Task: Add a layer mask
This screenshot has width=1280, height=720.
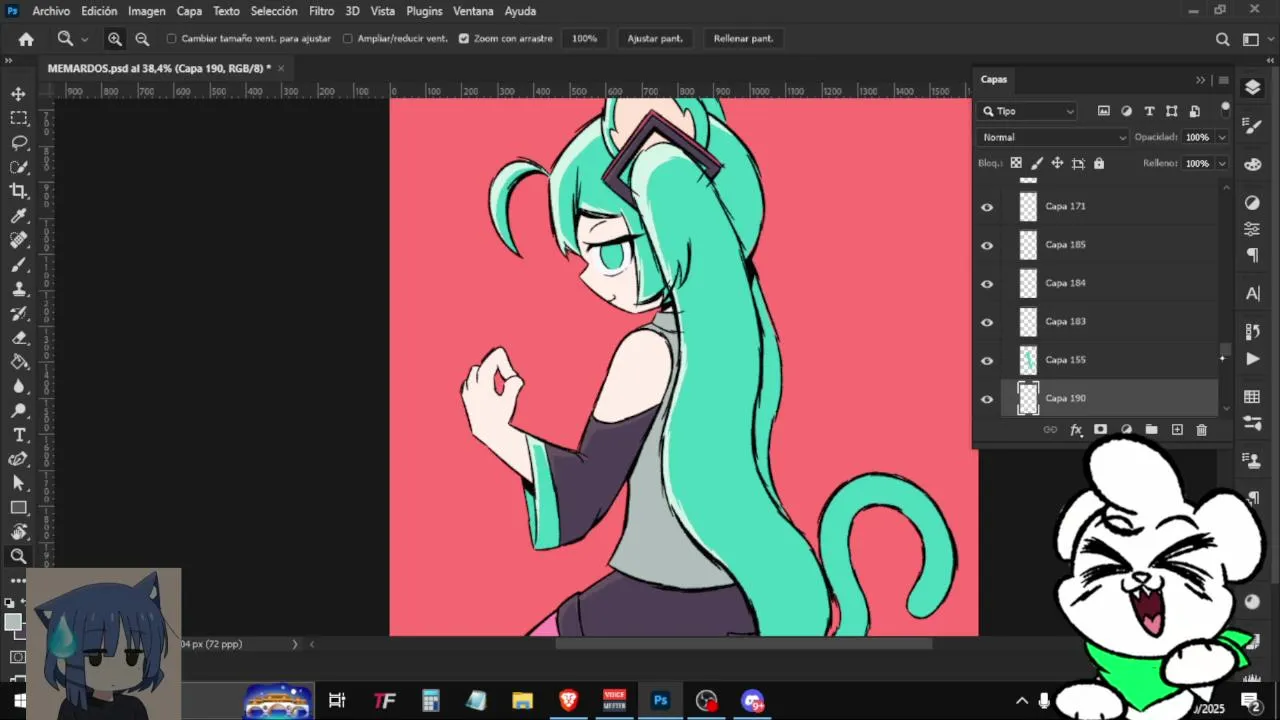Action: click(1100, 430)
